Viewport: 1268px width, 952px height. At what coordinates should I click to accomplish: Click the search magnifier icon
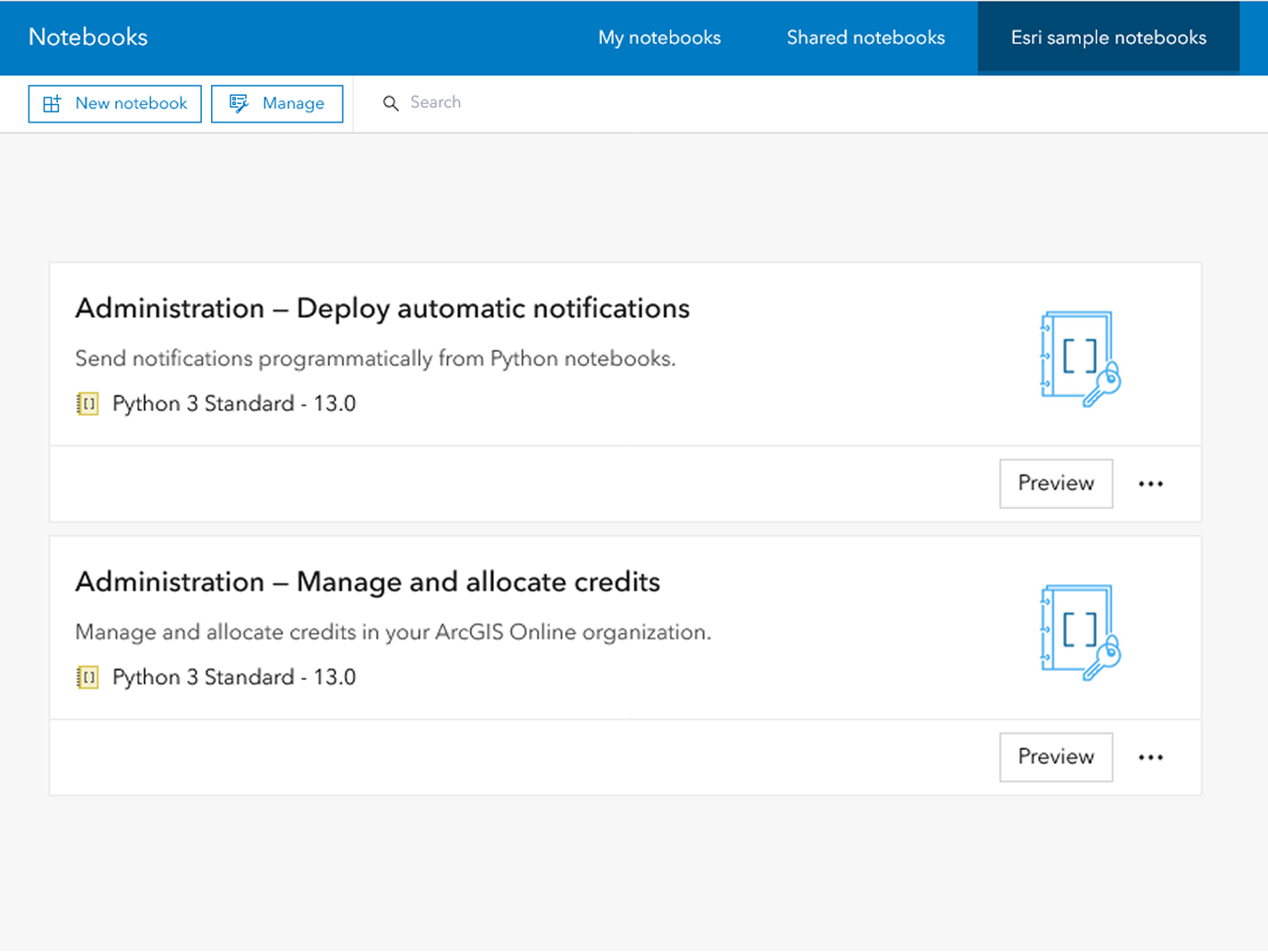(x=391, y=103)
